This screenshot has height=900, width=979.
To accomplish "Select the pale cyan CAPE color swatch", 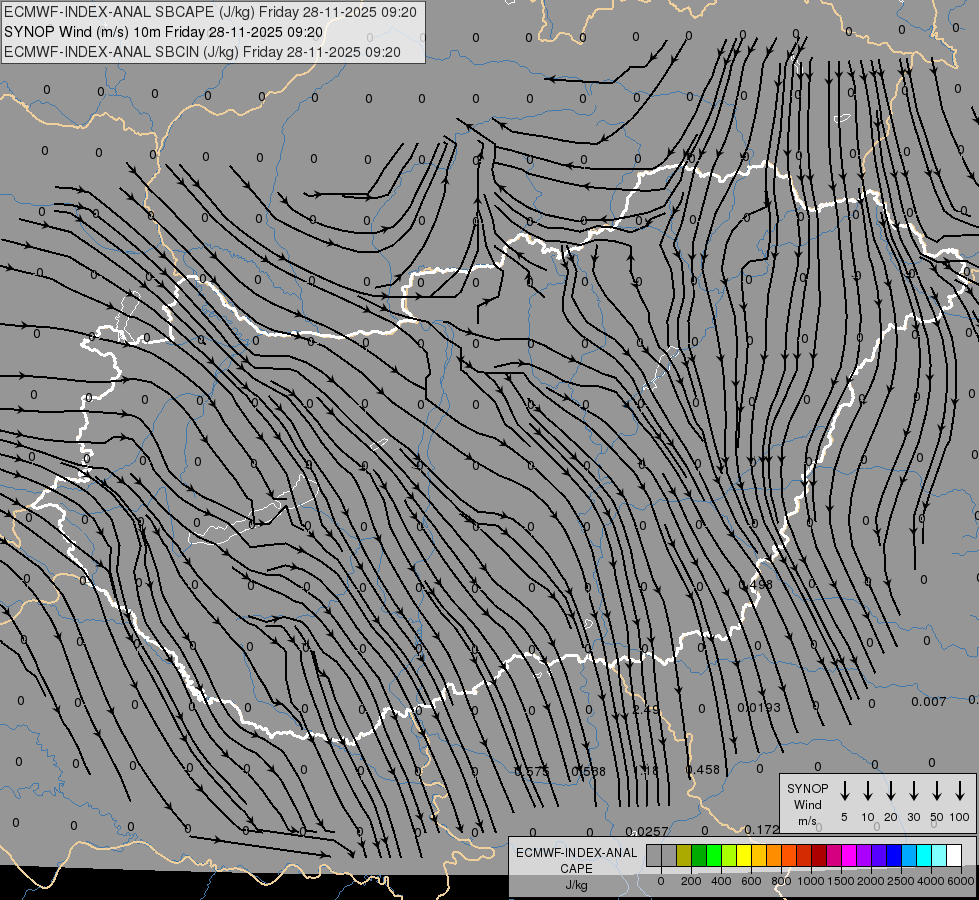I will pos(939,856).
